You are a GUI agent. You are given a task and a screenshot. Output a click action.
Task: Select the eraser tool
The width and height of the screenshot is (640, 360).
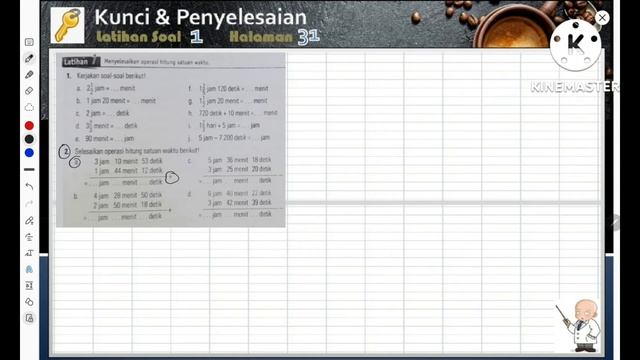[x=29, y=91]
